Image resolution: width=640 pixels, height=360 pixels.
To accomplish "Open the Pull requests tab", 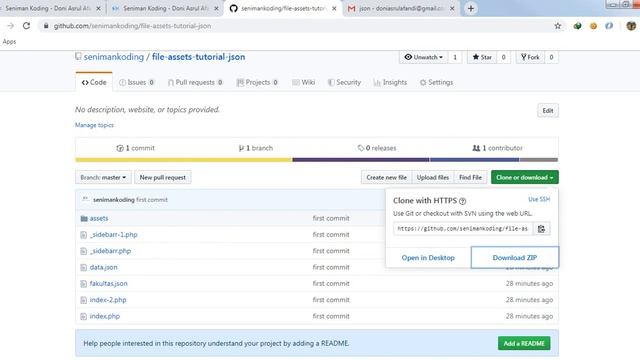I will [x=196, y=82].
